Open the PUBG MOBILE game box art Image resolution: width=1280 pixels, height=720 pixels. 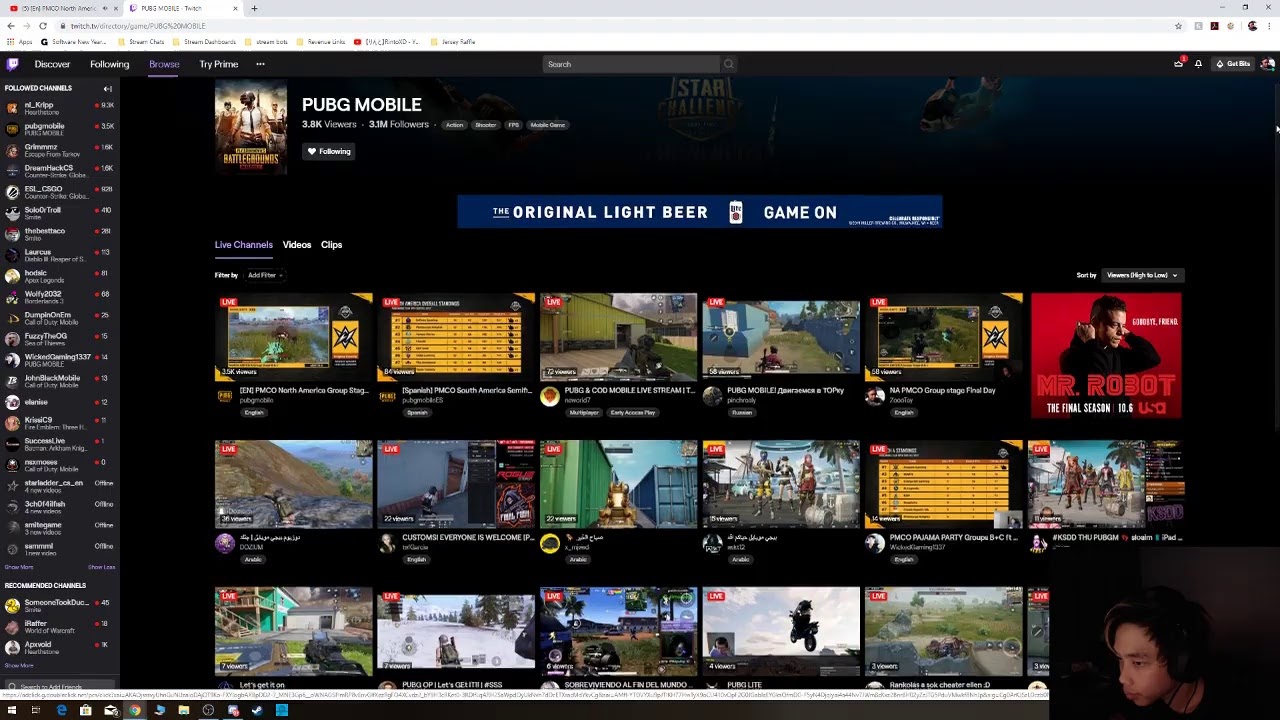click(250, 128)
